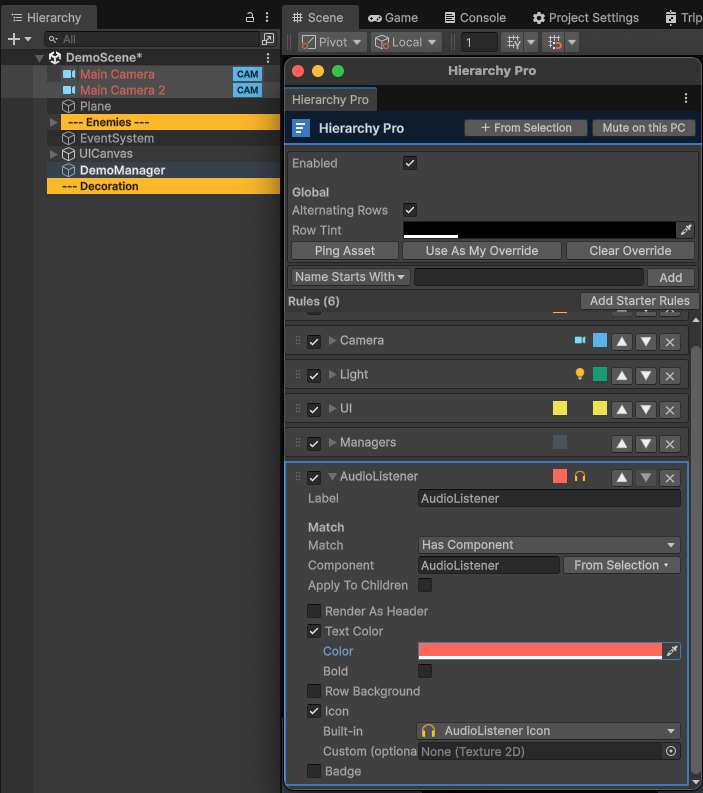Screen dimensions: 703x793
Task: Open the Hierarchy panel kebab menu
Action: tap(267, 18)
